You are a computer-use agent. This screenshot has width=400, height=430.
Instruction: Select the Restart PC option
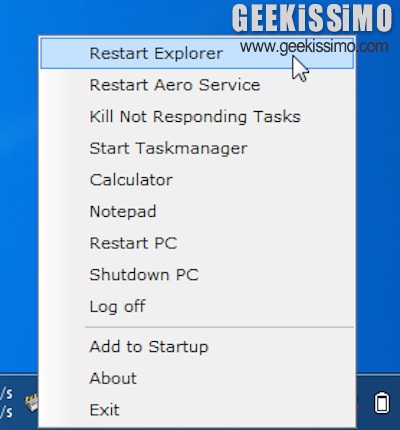[197, 243]
